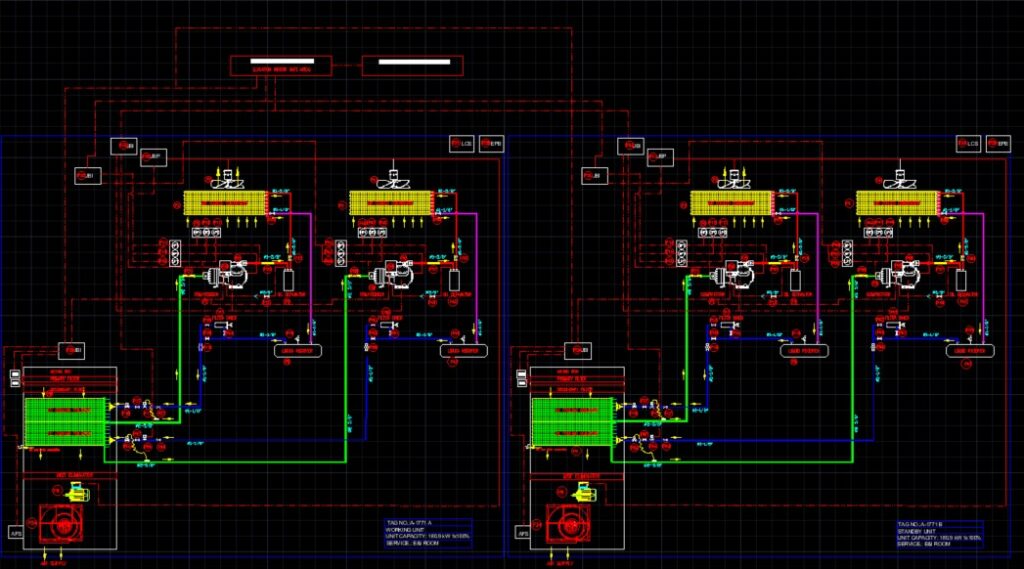This screenshot has height=569, width=1024.
Task: Select the EPB box in the working unit
Action: 492,144
